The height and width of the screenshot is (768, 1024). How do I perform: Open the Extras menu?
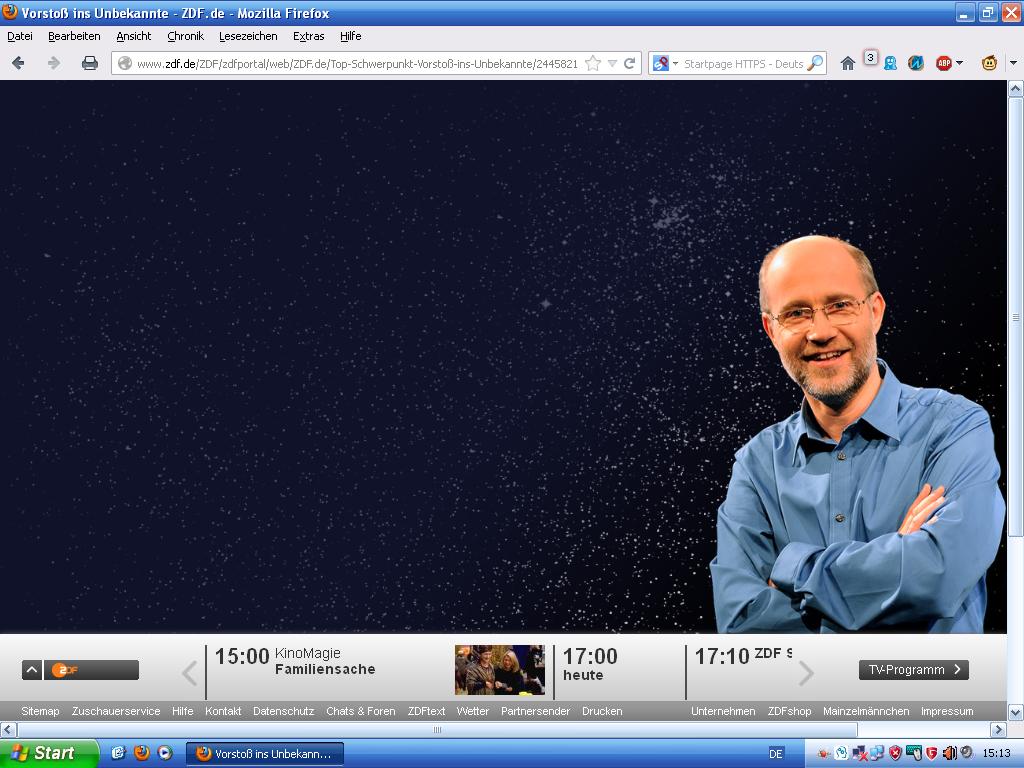point(308,36)
